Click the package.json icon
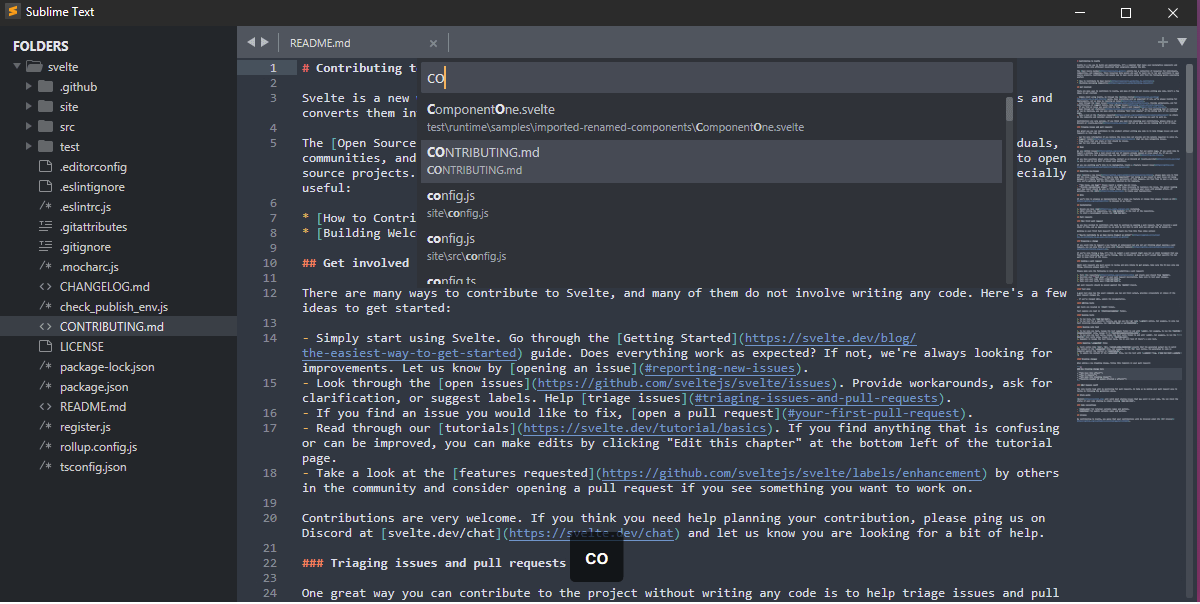The height and width of the screenshot is (604, 1200). click(45, 387)
